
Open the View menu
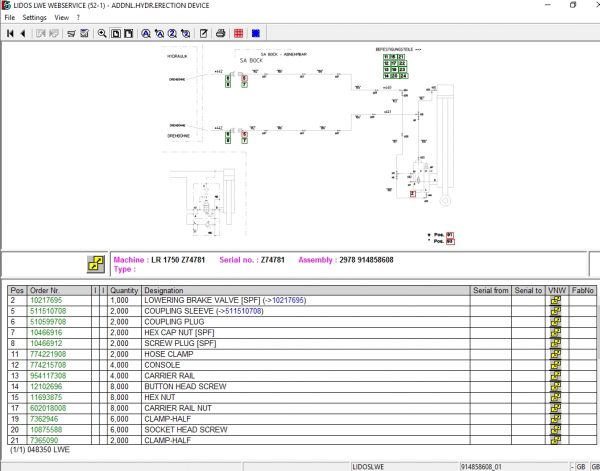click(61, 18)
